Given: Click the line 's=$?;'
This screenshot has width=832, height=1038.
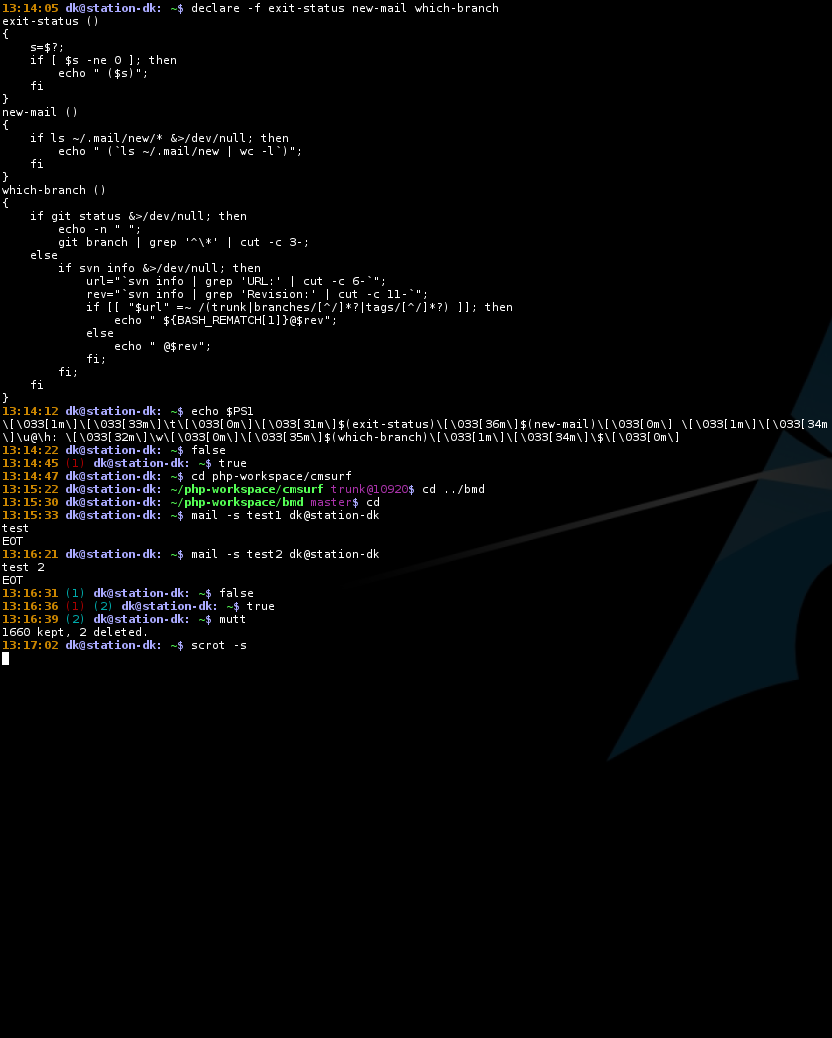Looking at the screenshot, I should pyautogui.click(x=47, y=47).
